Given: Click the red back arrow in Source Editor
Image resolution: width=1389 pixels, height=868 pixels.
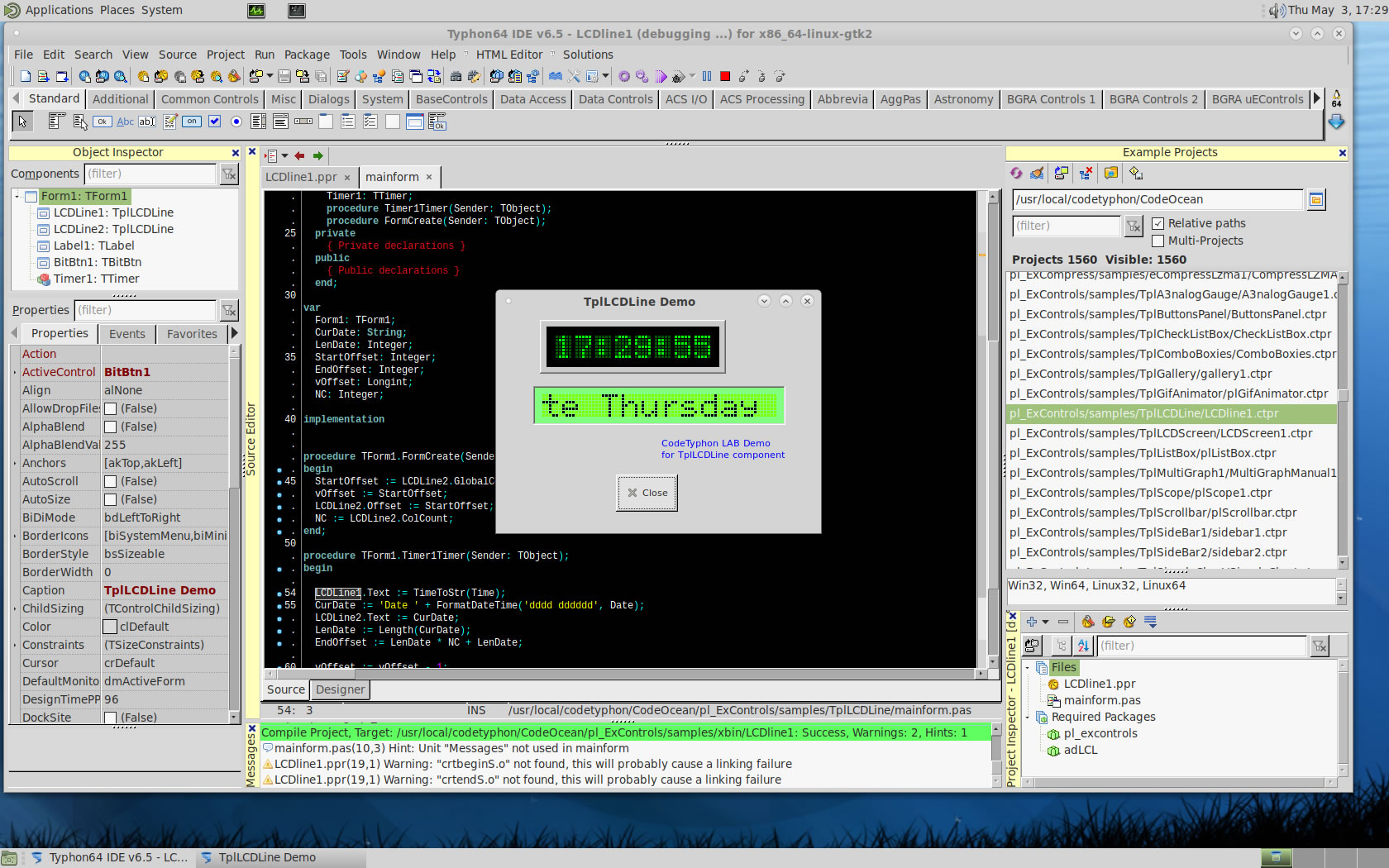Looking at the screenshot, I should click(299, 155).
